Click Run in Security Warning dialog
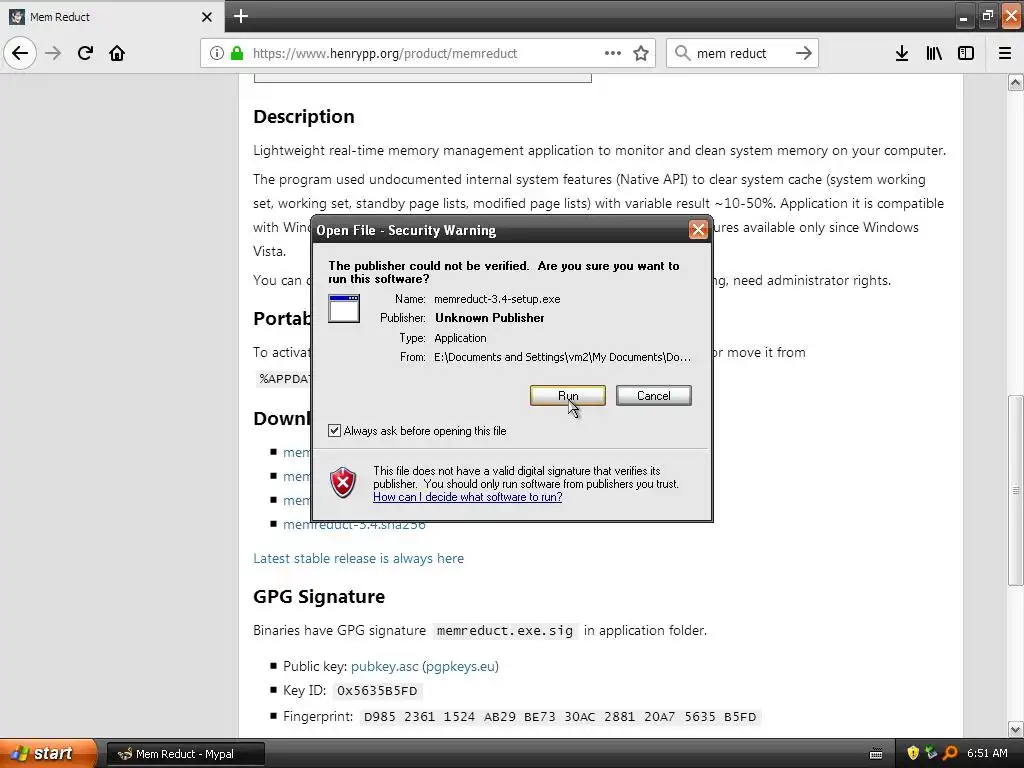1024x768 pixels. [568, 396]
